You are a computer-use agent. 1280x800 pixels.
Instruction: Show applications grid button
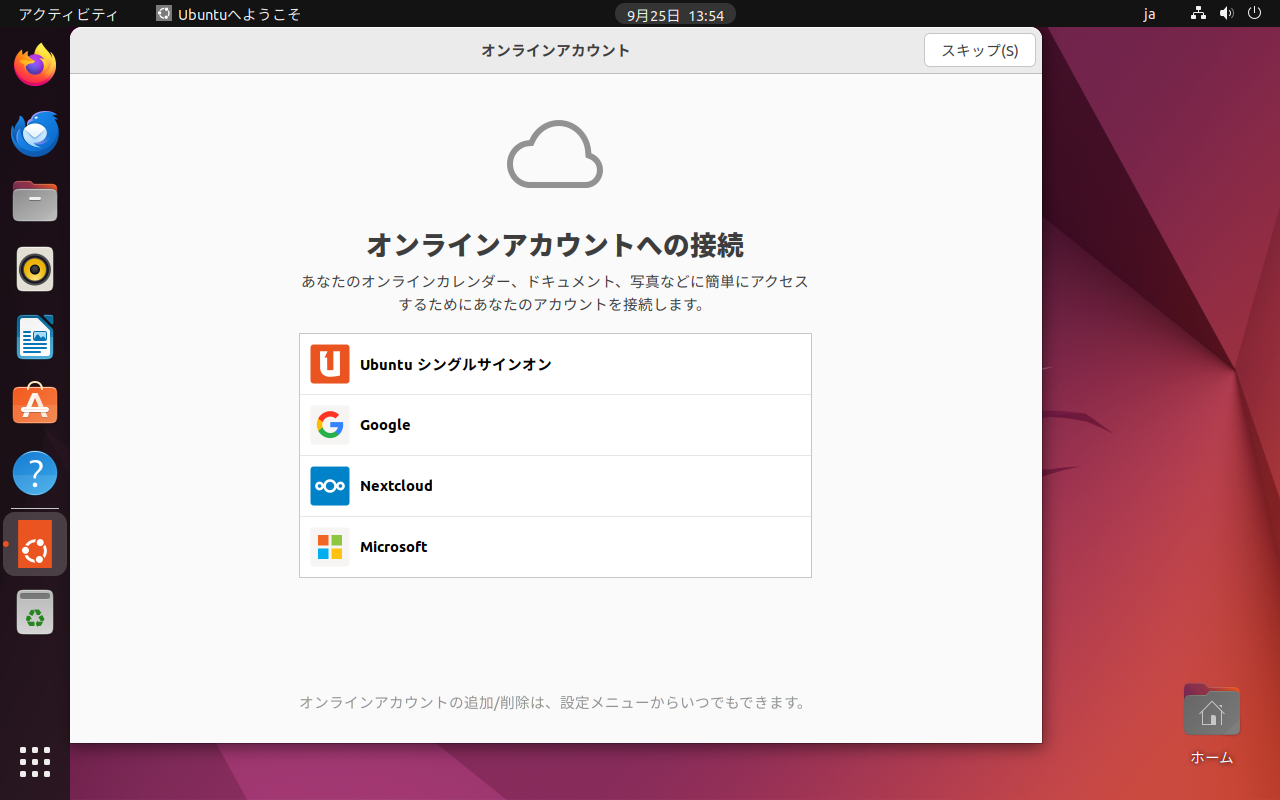(35, 761)
